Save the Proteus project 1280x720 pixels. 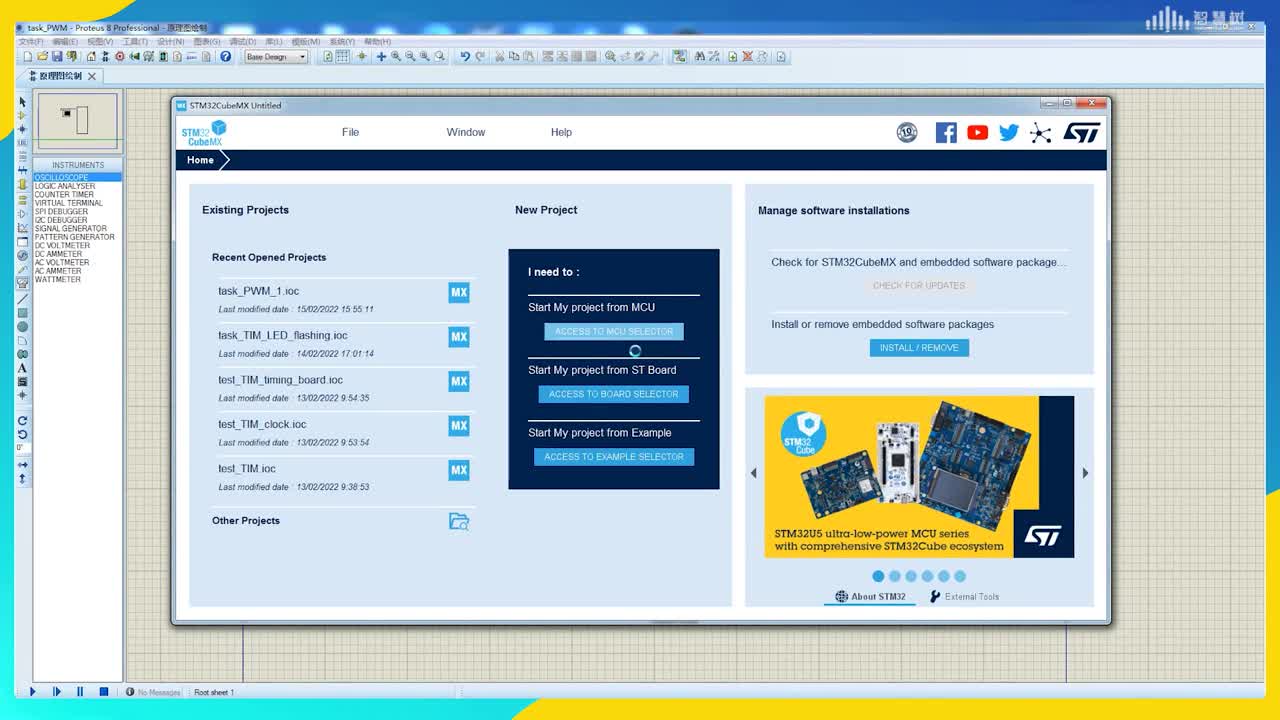pyautogui.click(x=56, y=57)
